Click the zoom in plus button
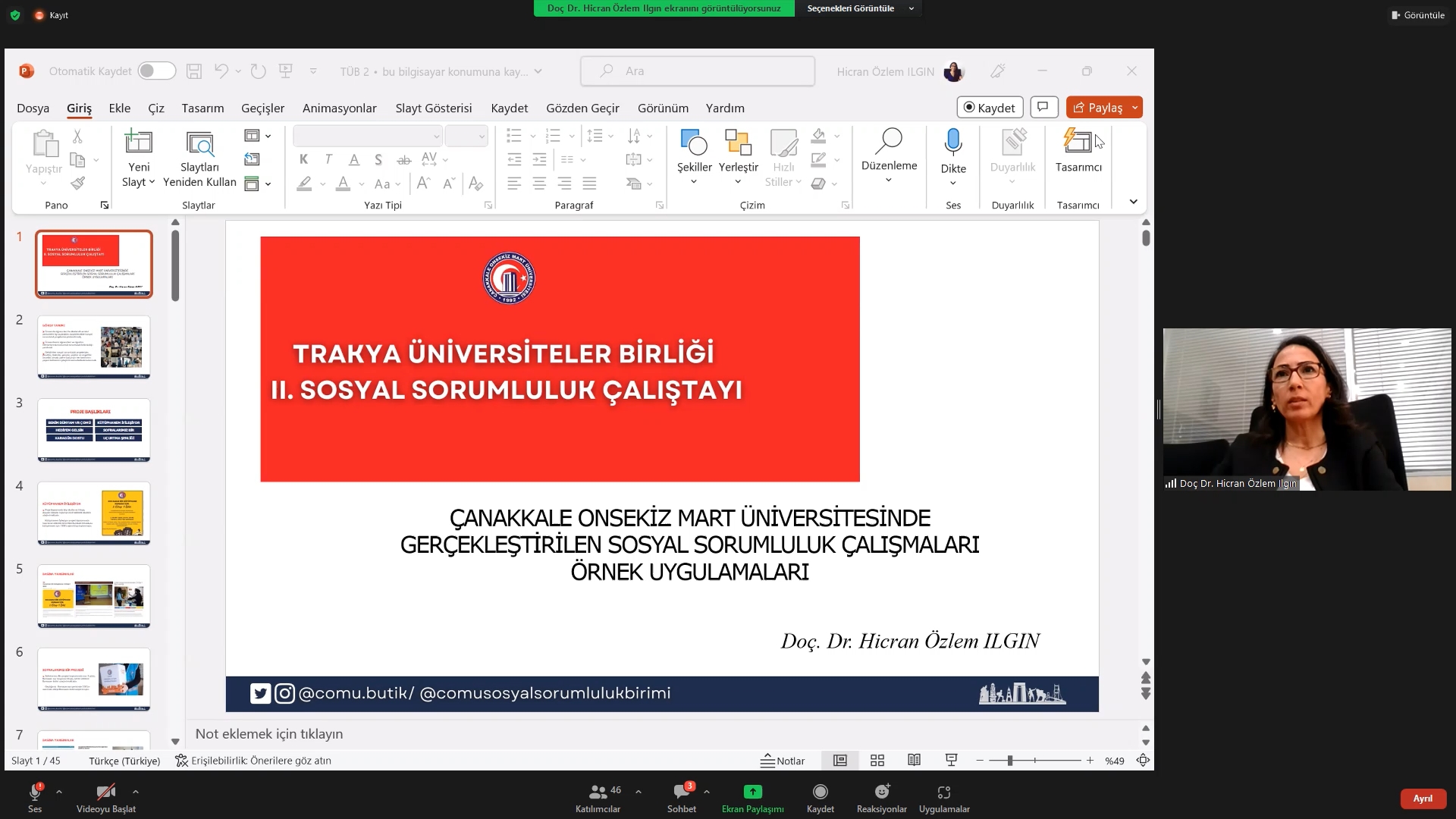Image resolution: width=1456 pixels, height=819 pixels. [x=1090, y=760]
